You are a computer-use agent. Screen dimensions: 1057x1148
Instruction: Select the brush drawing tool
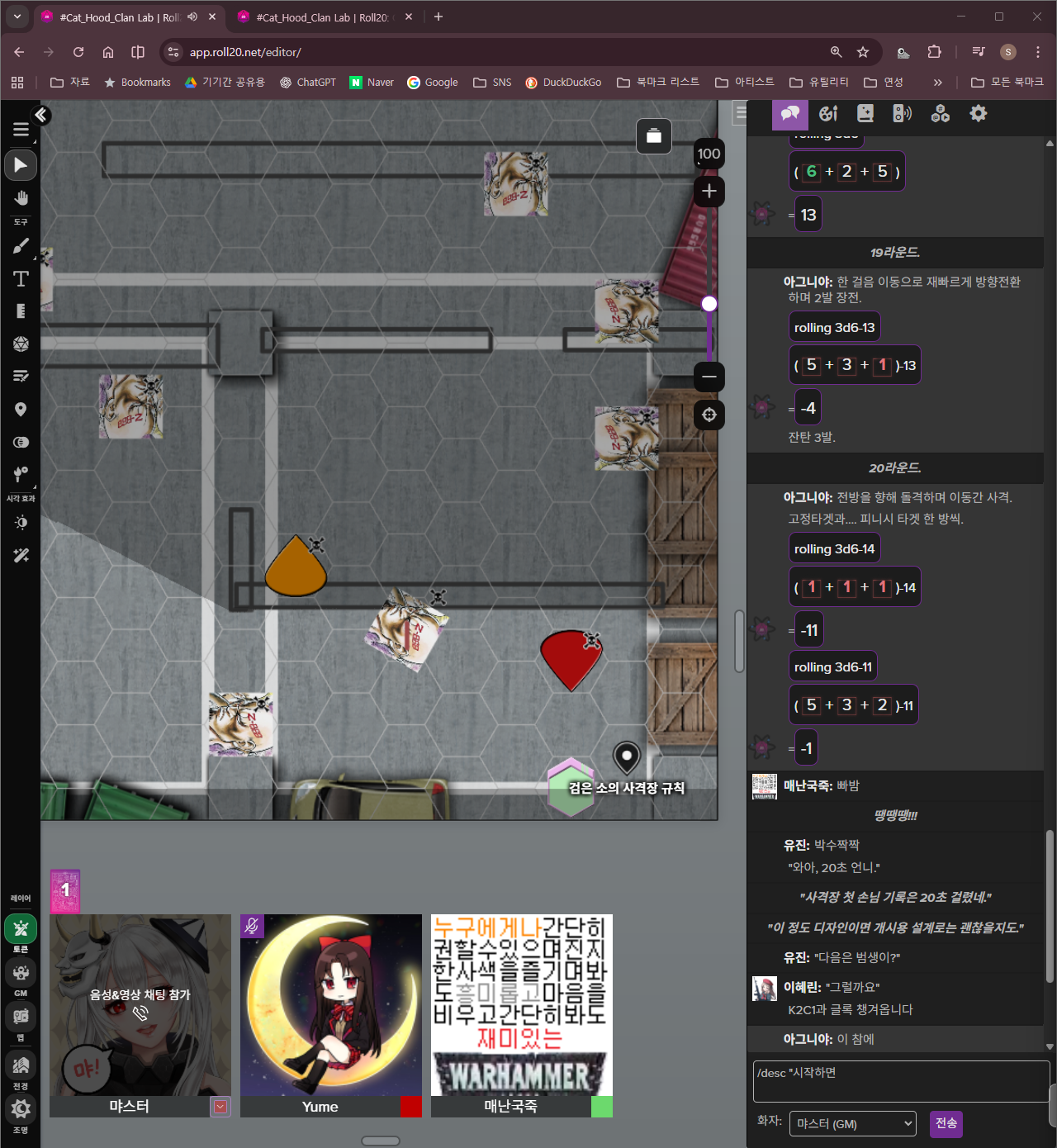click(x=21, y=246)
